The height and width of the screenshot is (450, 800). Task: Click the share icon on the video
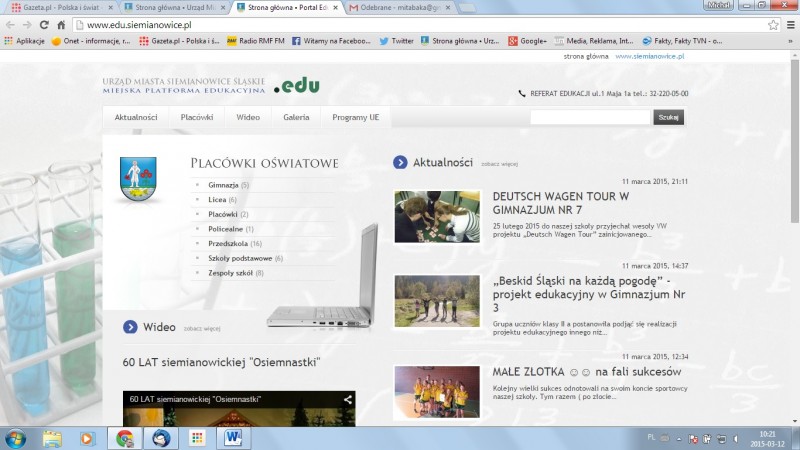tap(347, 399)
